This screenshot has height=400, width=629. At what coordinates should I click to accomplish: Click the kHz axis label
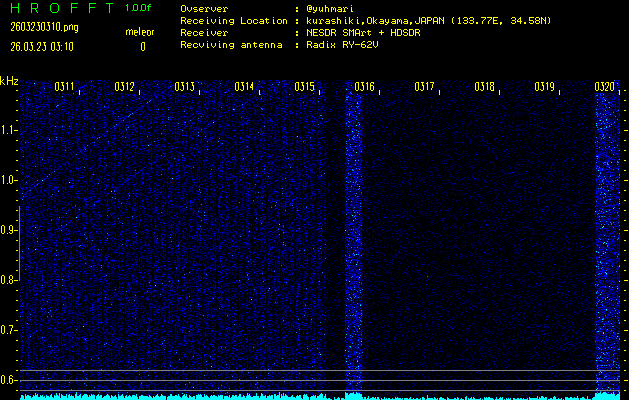10,81
